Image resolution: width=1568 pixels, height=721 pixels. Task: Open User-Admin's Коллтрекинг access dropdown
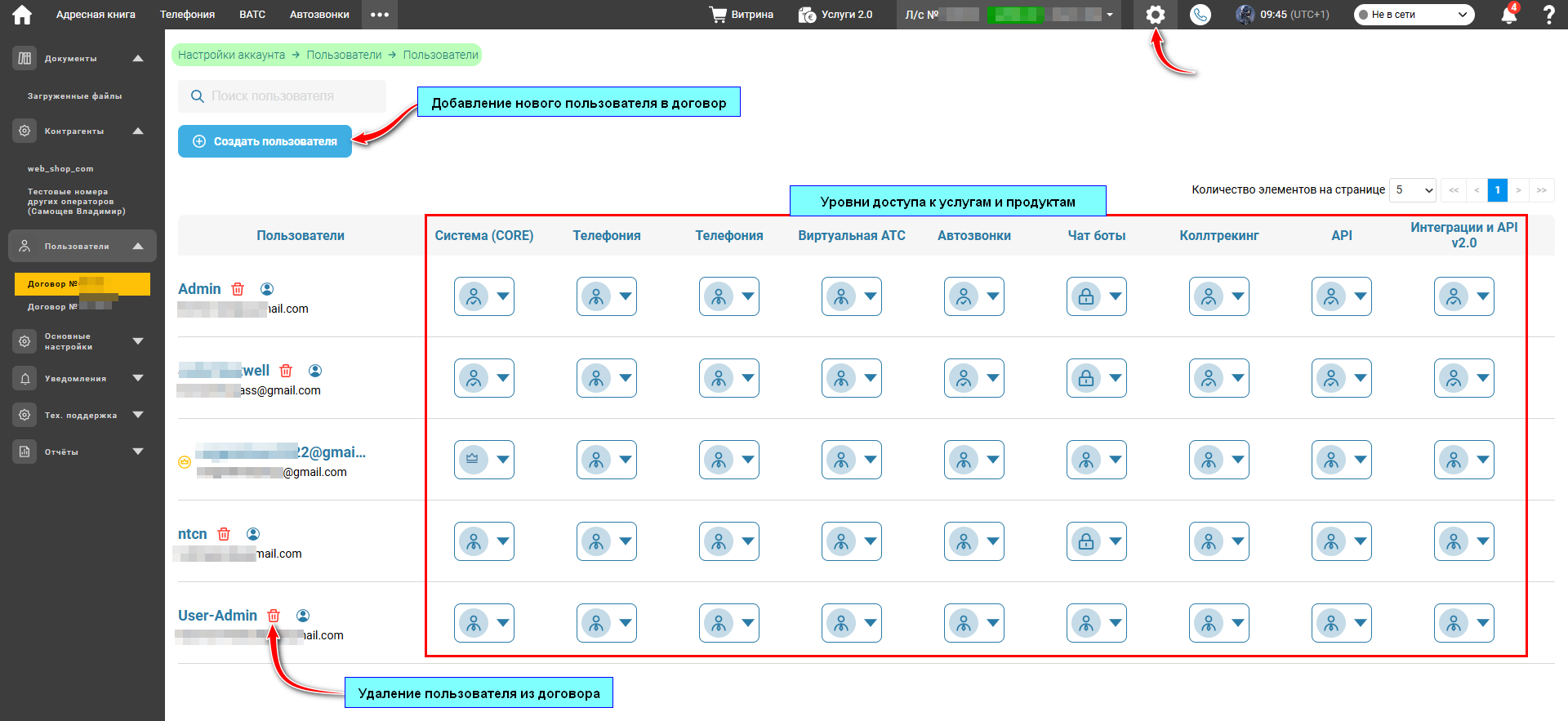click(1219, 623)
